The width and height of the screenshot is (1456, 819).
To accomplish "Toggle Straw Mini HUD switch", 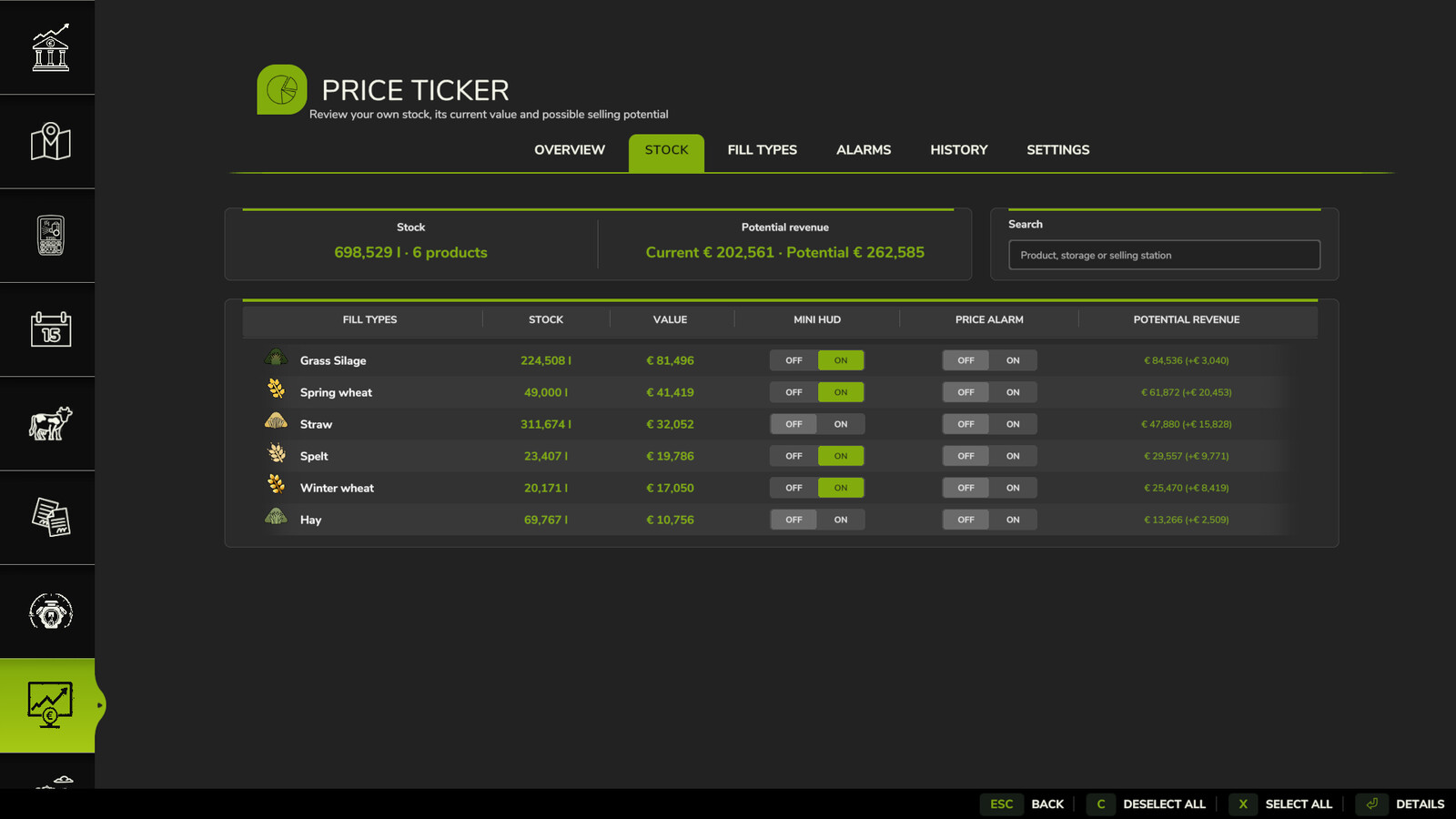I will coord(816,424).
